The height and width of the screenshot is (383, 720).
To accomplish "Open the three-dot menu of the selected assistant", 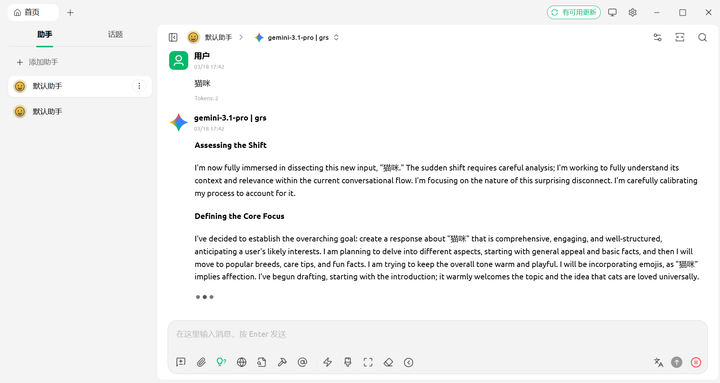I will coord(139,86).
